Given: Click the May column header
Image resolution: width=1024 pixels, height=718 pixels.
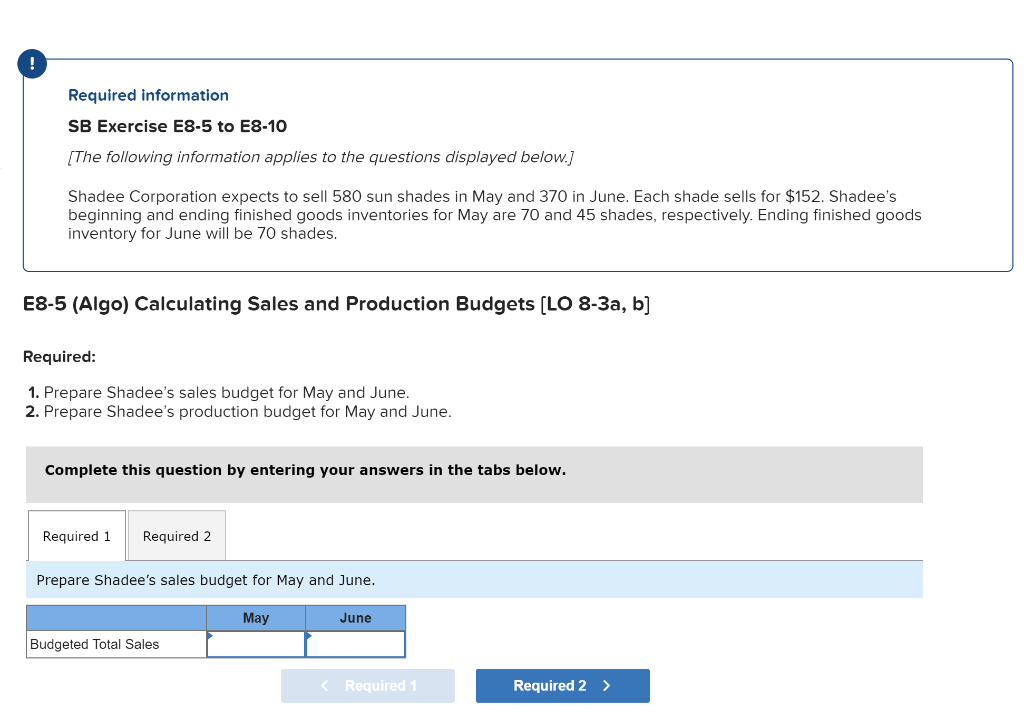Looking at the screenshot, I should click(x=256, y=617).
